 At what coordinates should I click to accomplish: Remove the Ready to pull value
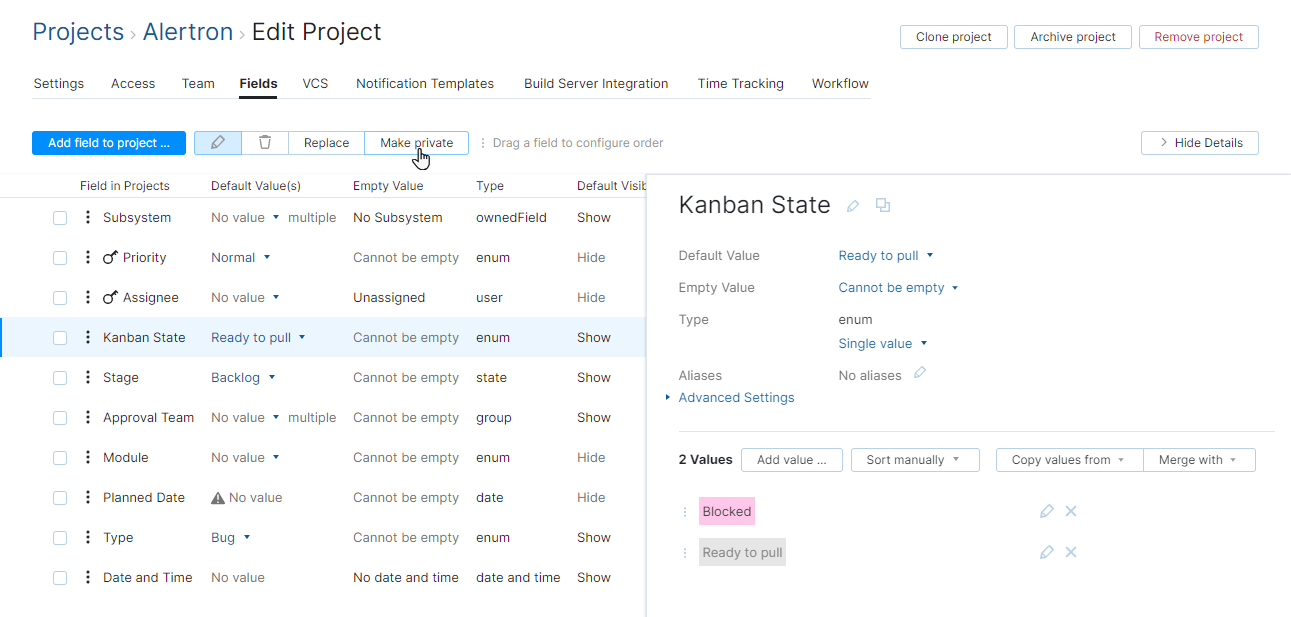[x=1071, y=552]
